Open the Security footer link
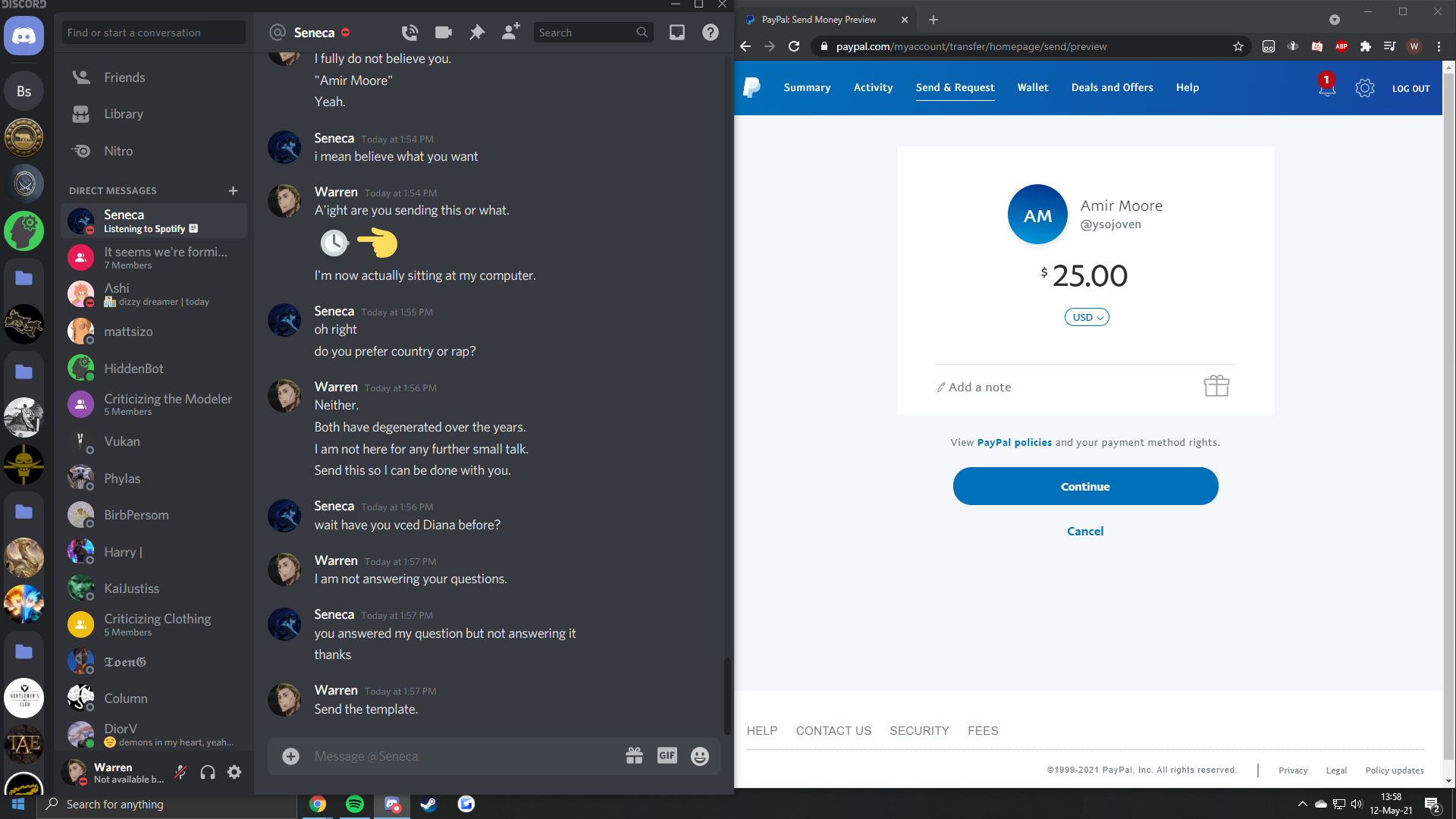 point(919,730)
